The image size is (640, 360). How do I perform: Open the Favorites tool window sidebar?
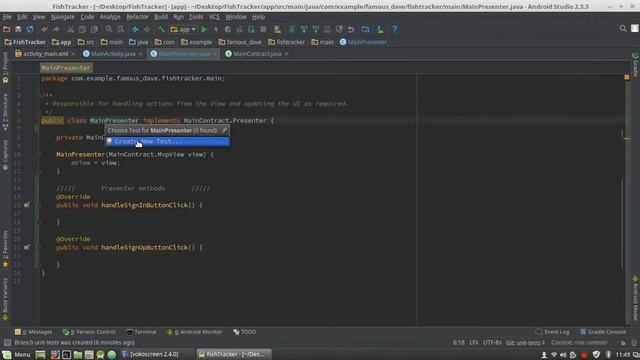[5, 249]
